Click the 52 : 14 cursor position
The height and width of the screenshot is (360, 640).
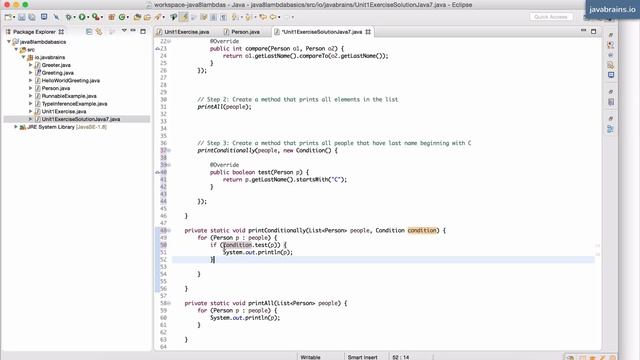point(401,357)
